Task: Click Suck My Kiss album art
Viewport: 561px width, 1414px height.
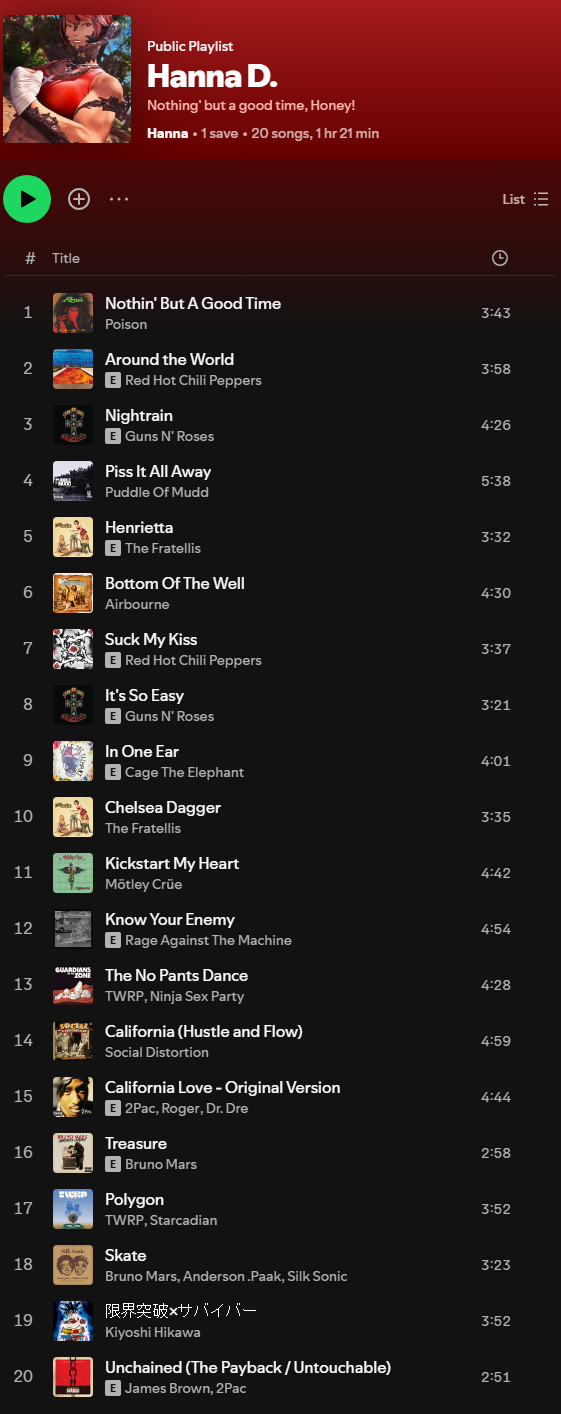Action: coord(73,649)
